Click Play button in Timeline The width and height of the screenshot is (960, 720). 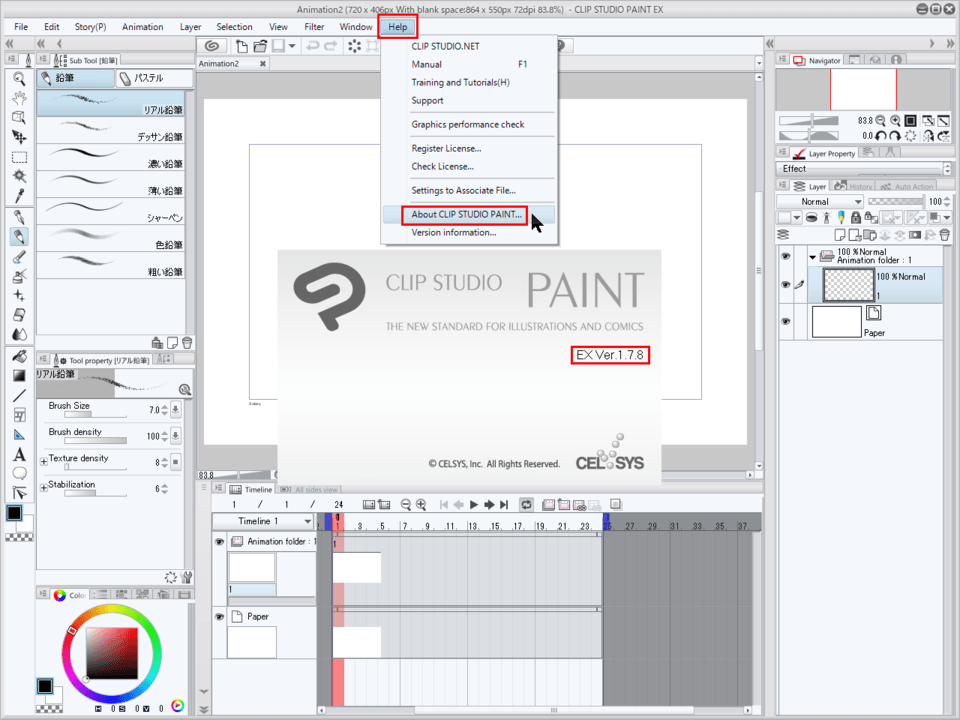click(x=473, y=504)
